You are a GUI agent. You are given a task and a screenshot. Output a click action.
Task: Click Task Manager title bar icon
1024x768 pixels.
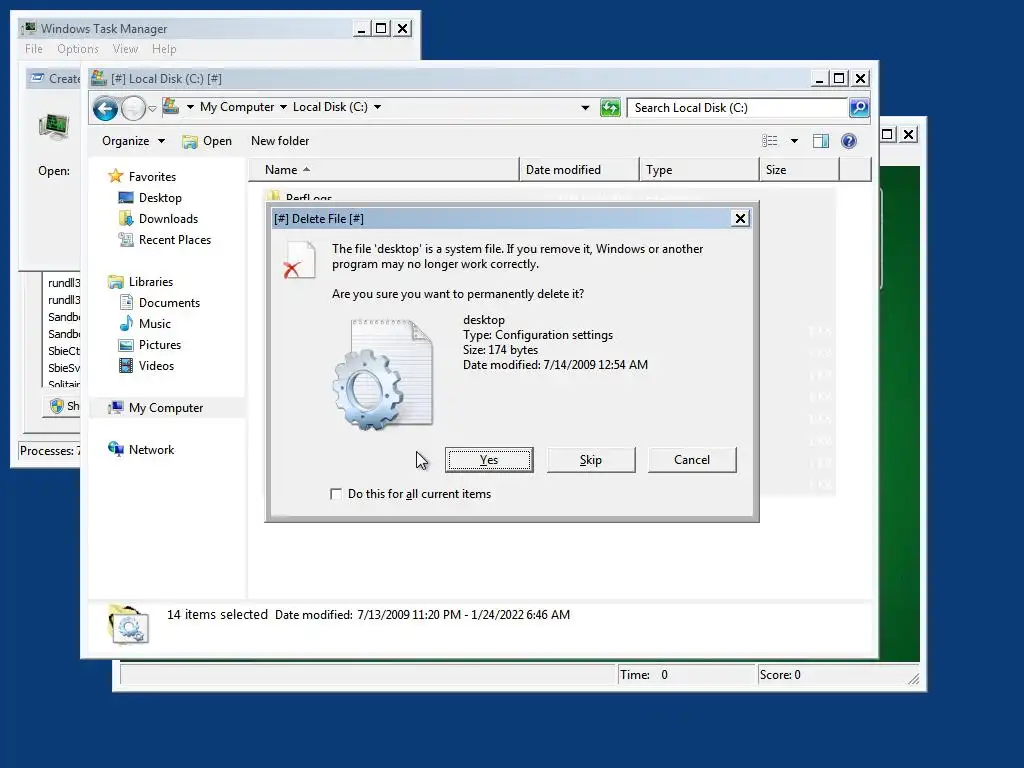coord(29,29)
